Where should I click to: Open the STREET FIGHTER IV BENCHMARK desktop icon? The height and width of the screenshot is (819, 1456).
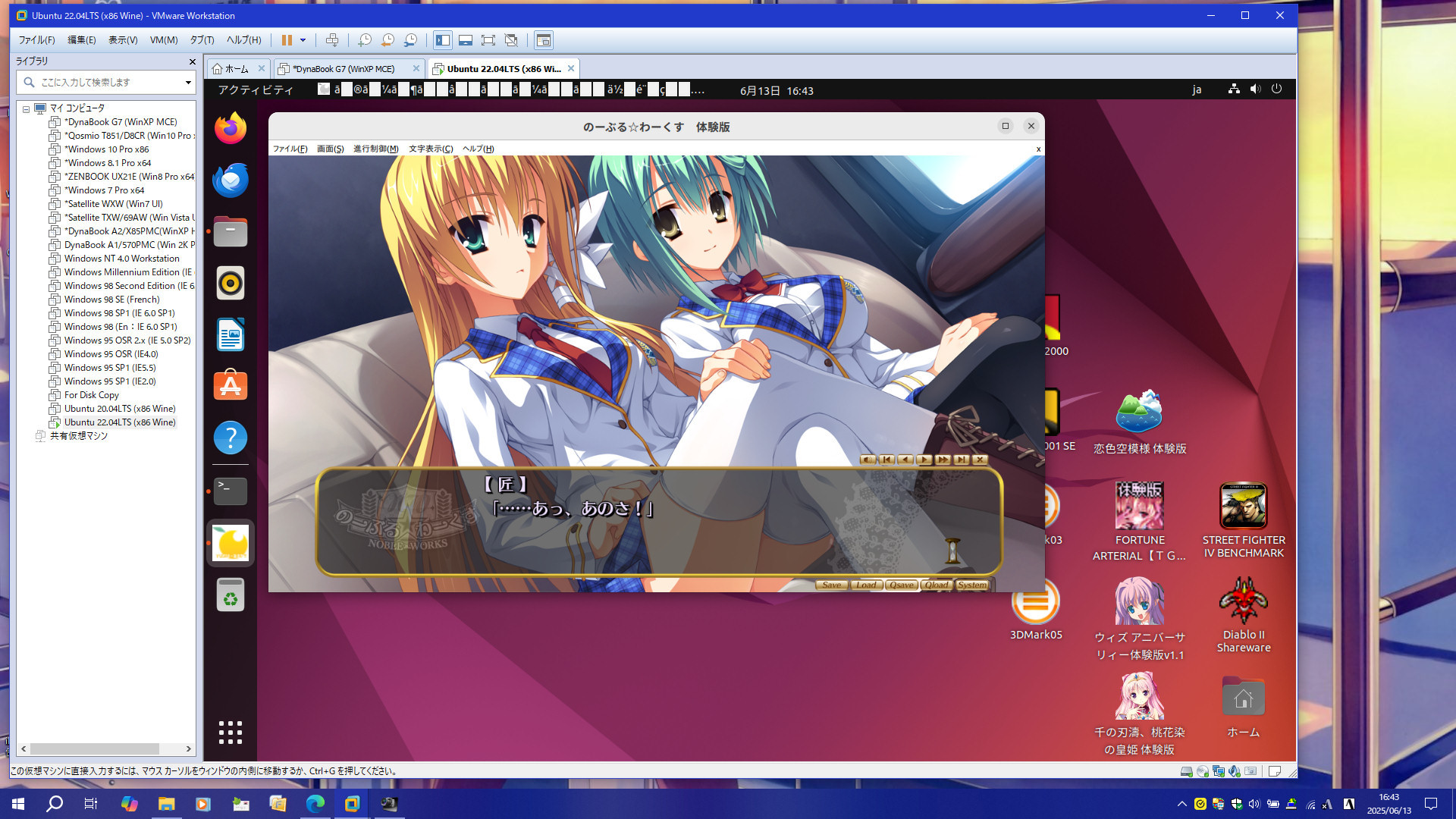[1244, 522]
